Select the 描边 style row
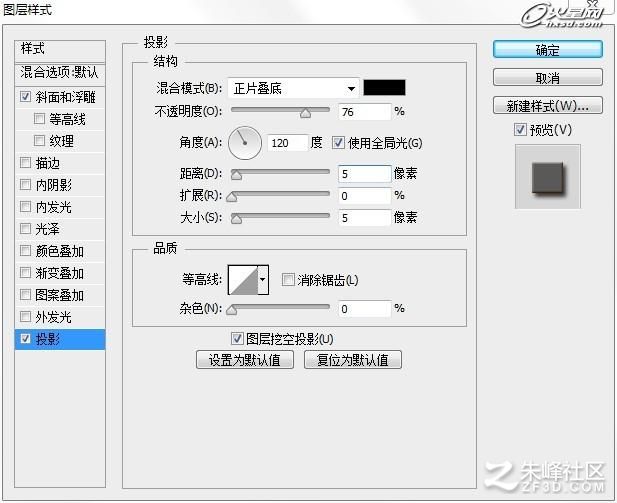Image resolution: width=617 pixels, height=503 pixels. tap(60, 163)
